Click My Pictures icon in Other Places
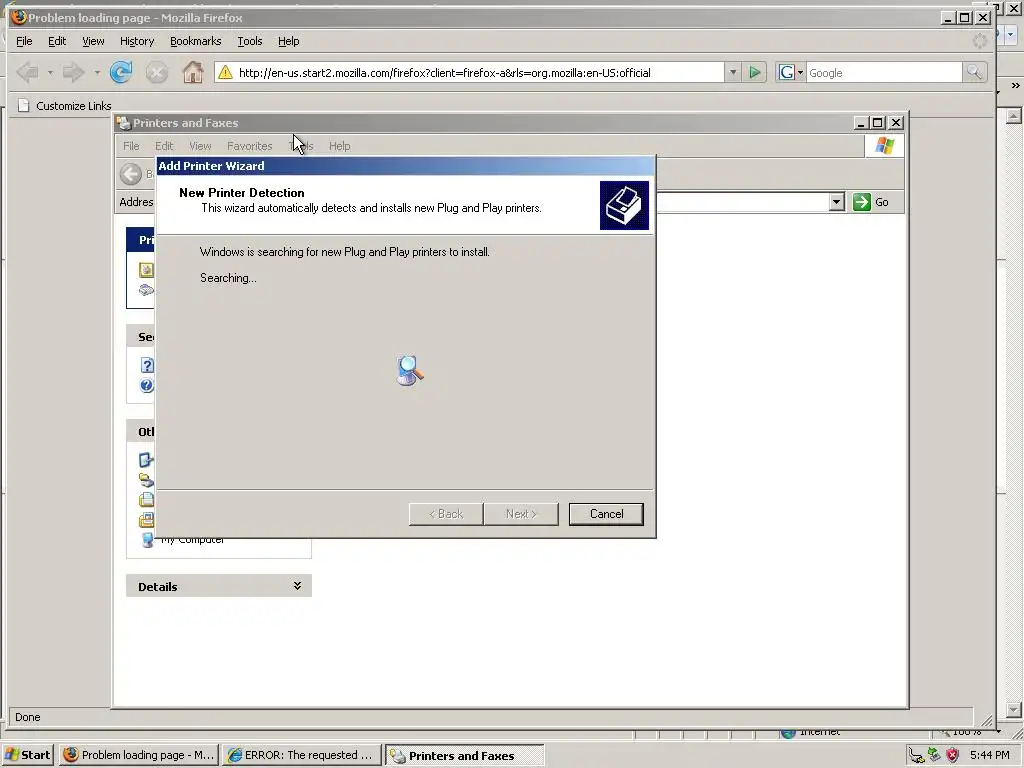The height and width of the screenshot is (768, 1024). click(x=146, y=520)
